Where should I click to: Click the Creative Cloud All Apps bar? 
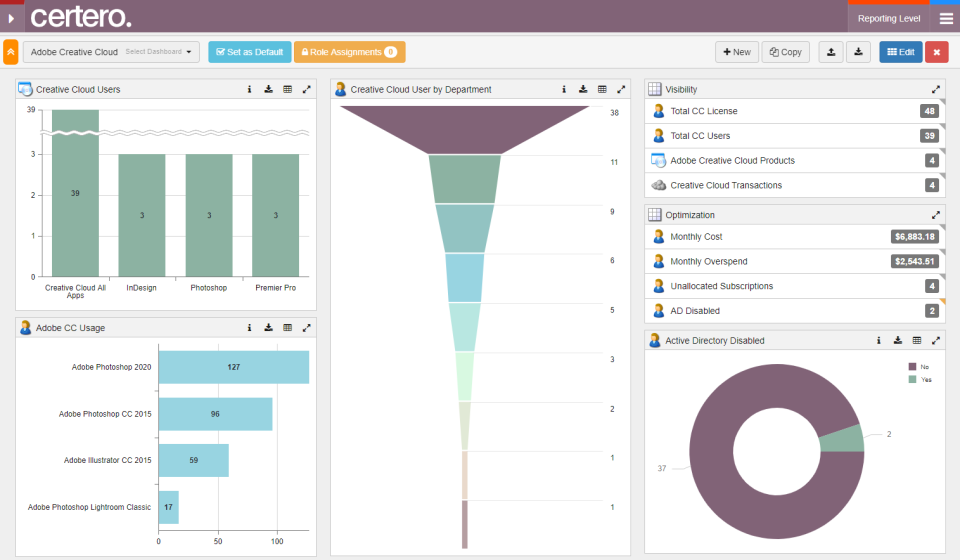pos(75,193)
